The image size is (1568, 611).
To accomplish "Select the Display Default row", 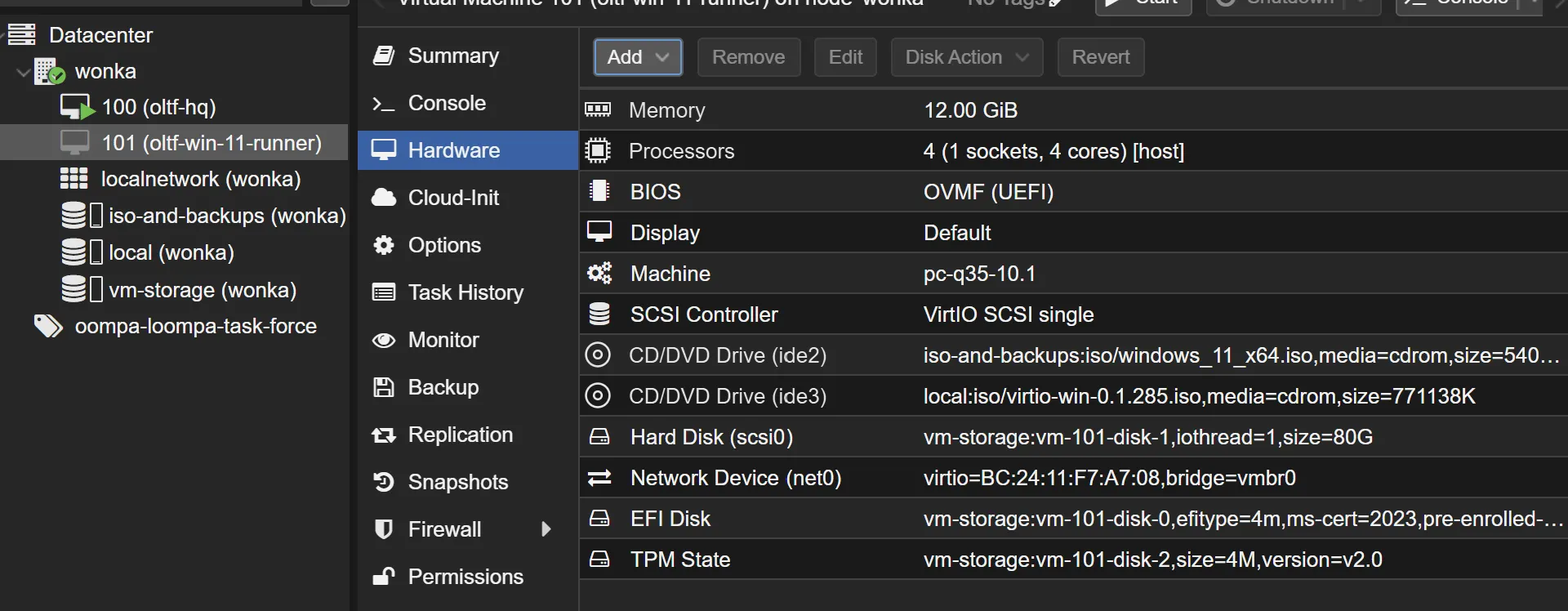I will coord(1073,232).
